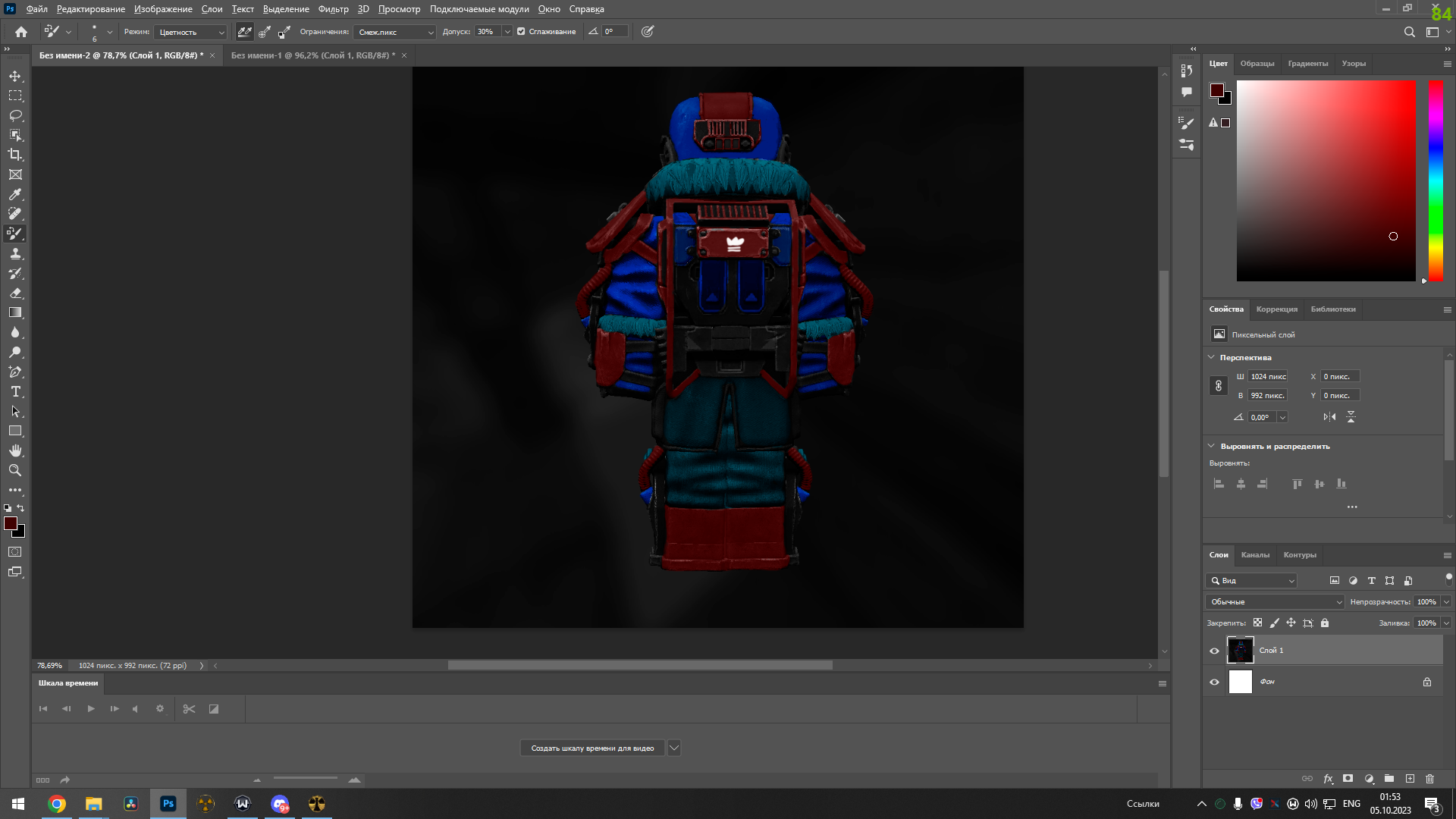Add layer style with fx icon
The width and height of the screenshot is (1456, 819).
pyautogui.click(x=1328, y=779)
